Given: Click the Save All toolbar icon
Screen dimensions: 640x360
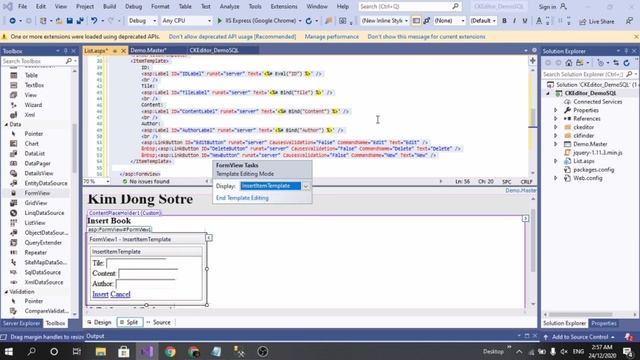Looking at the screenshot, I should tap(80, 21).
